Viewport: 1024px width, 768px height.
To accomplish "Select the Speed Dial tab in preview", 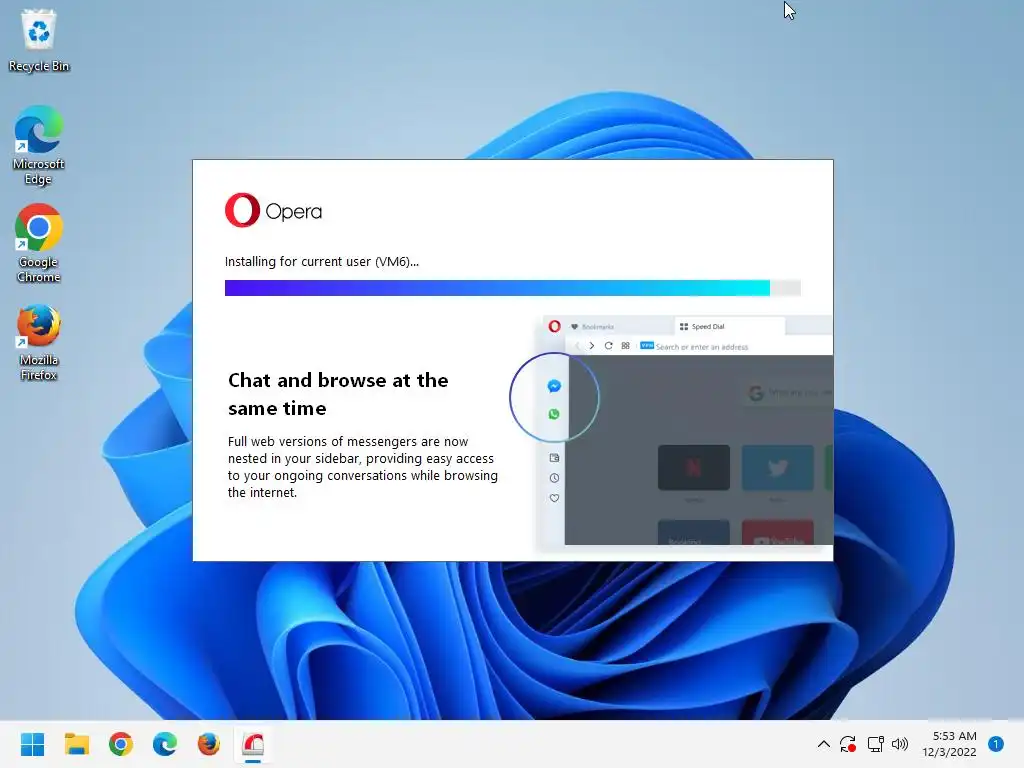I will pyautogui.click(x=729, y=326).
